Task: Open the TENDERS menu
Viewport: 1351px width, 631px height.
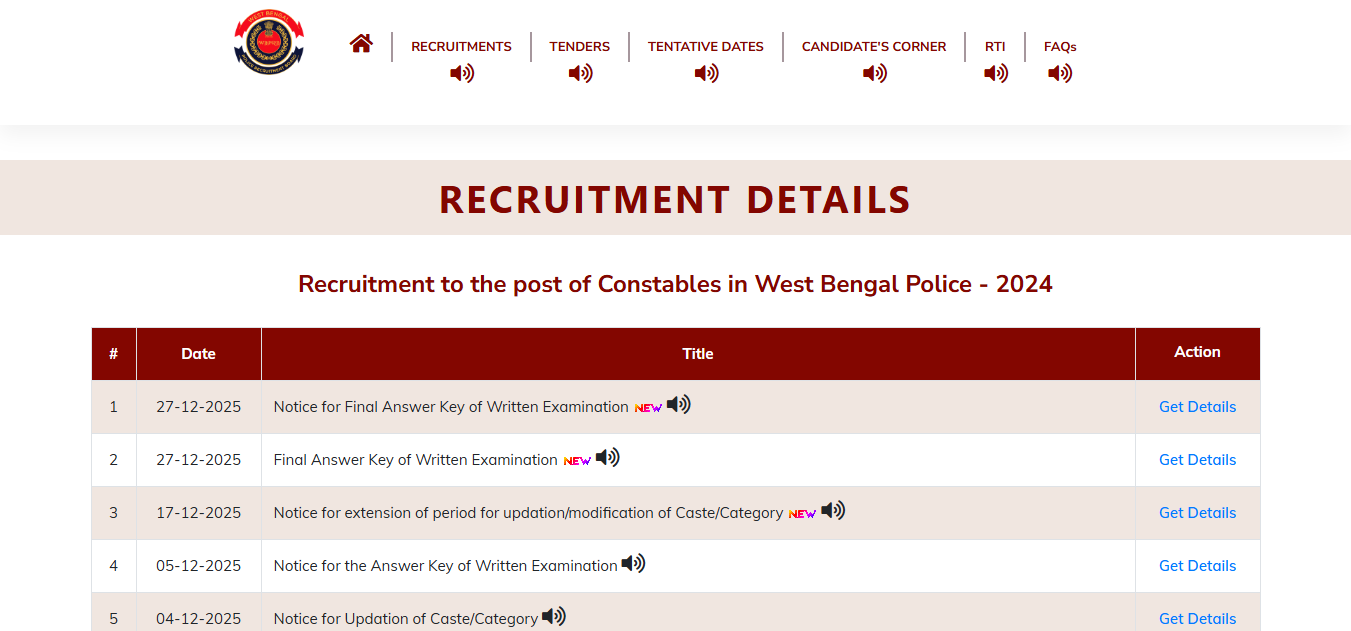Action: (x=579, y=46)
